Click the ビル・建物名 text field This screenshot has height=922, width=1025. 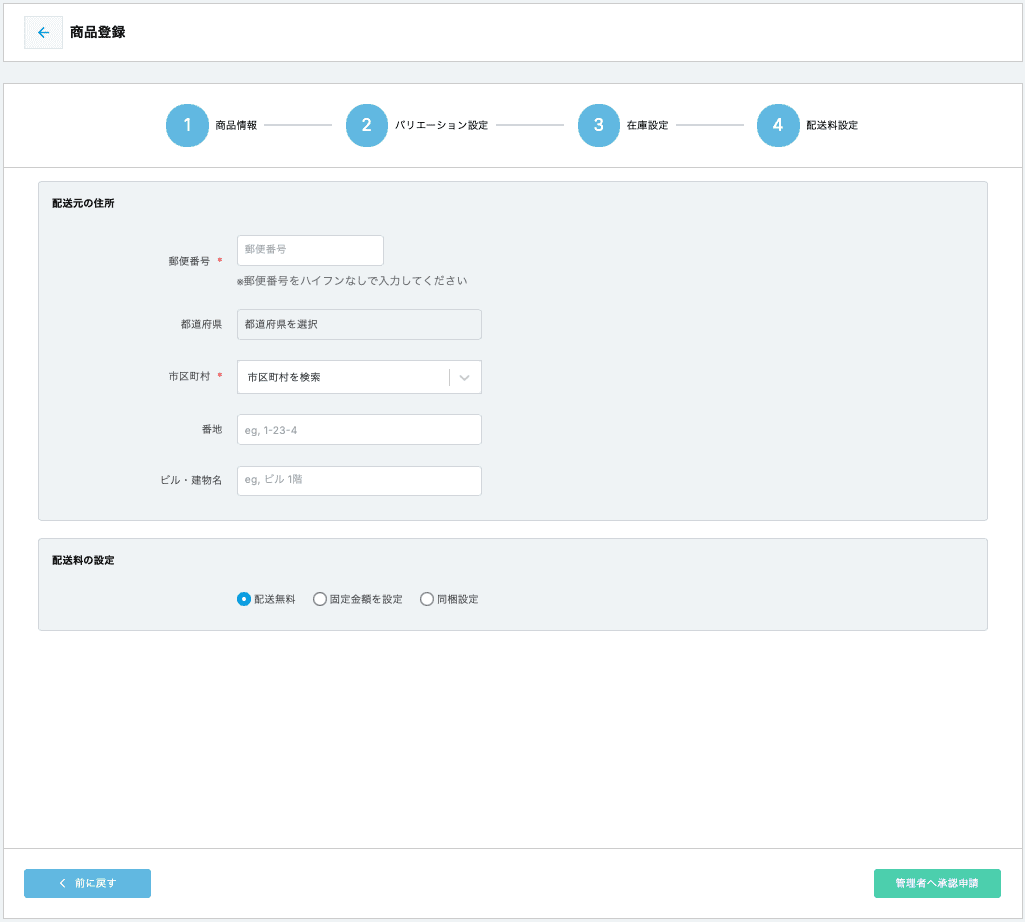(359, 481)
